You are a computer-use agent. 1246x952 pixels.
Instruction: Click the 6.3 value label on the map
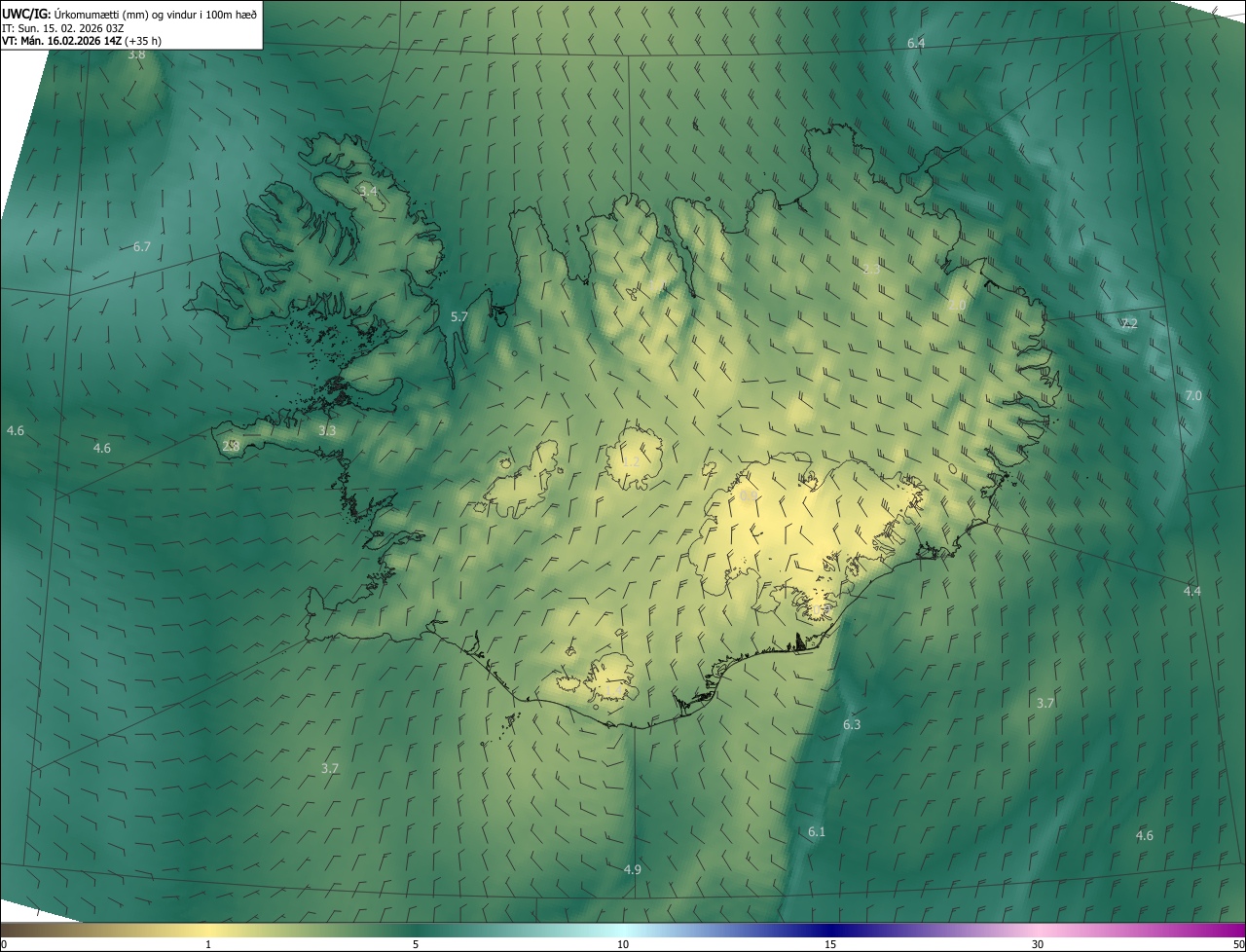click(852, 725)
